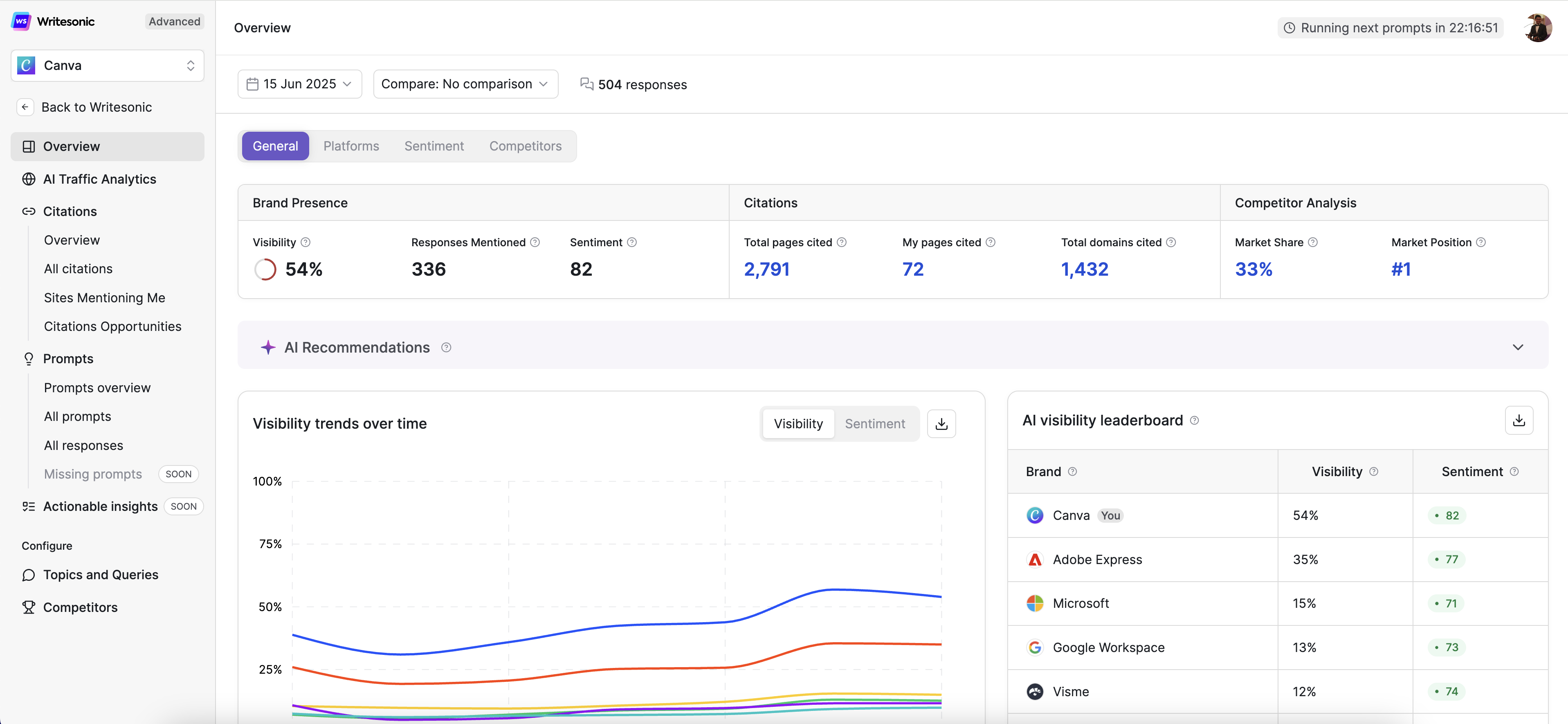Click the leaderboard Sentiment column info icon
This screenshot has height=724, width=1568.
[1514, 472]
